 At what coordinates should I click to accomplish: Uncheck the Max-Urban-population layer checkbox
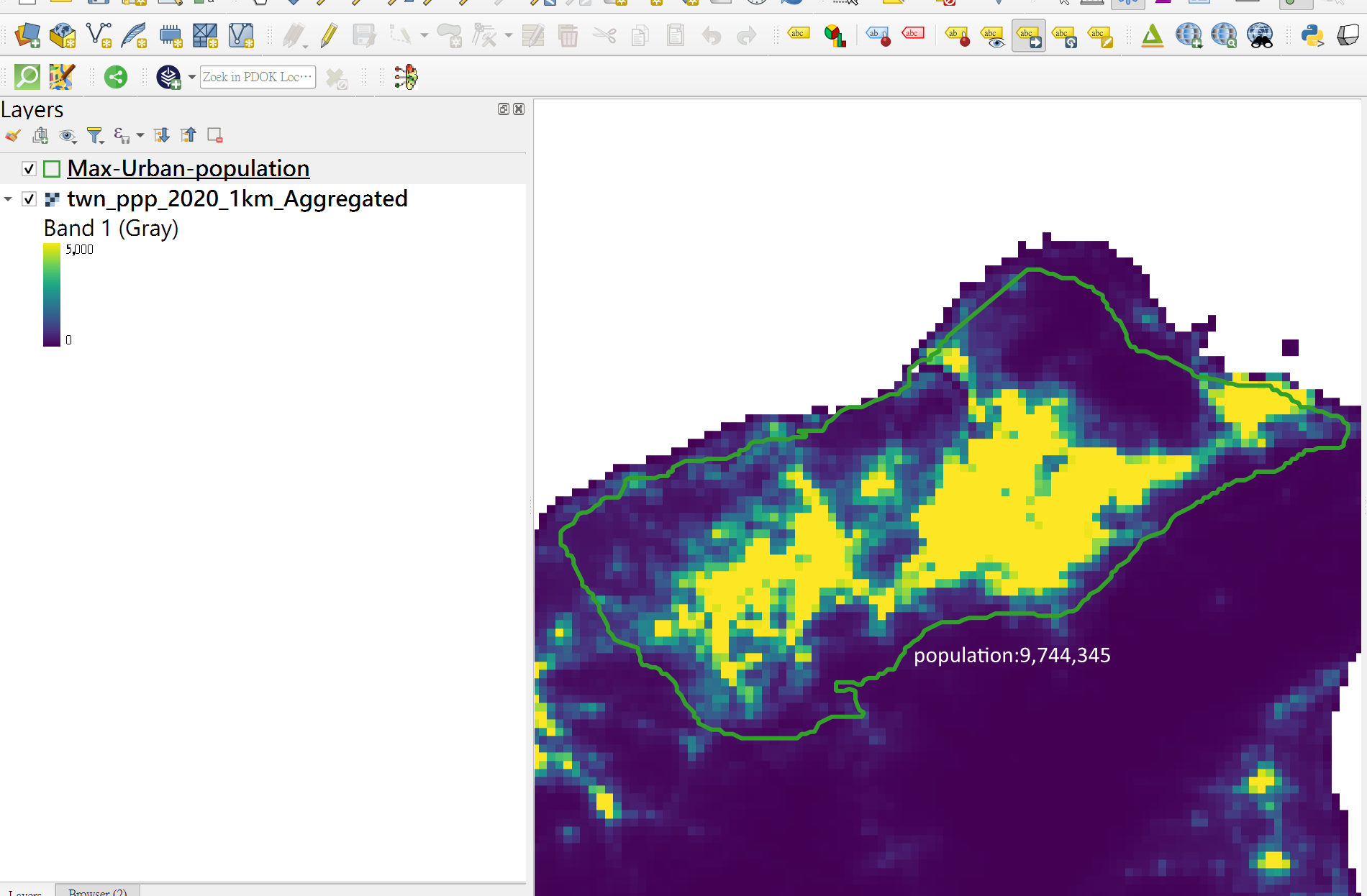[x=29, y=169]
